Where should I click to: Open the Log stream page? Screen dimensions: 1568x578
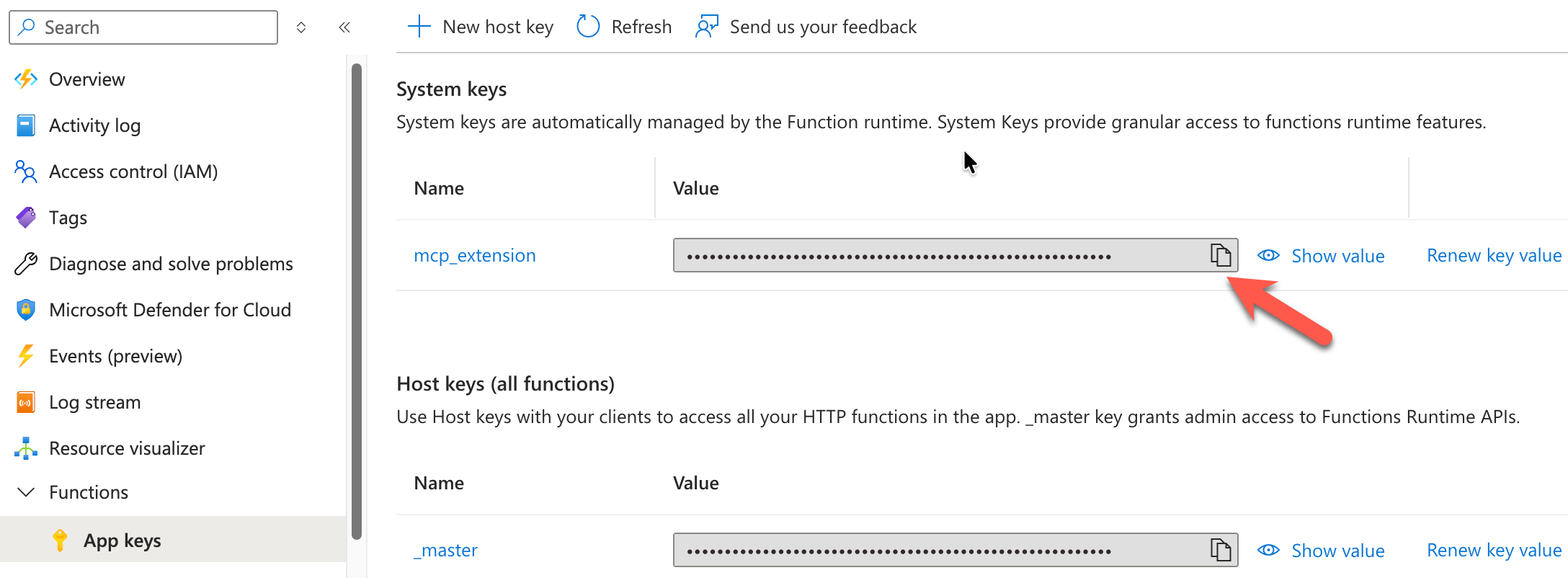coord(94,402)
